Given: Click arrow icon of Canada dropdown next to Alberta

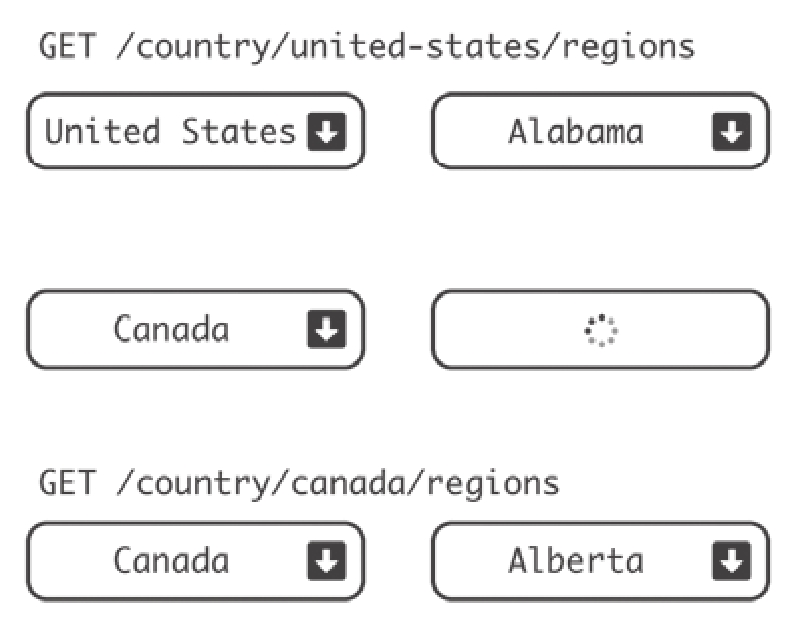Looking at the screenshot, I should pos(326,561).
